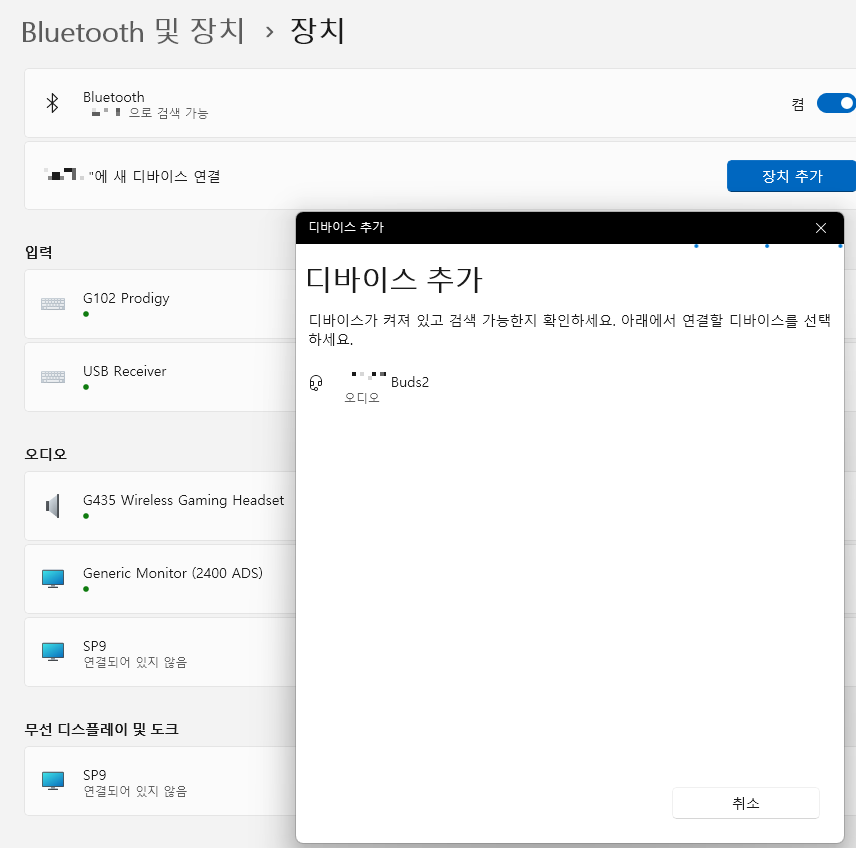Click the Bluetooth icon in the settings panel
The width and height of the screenshot is (856, 848).
coord(52,103)
